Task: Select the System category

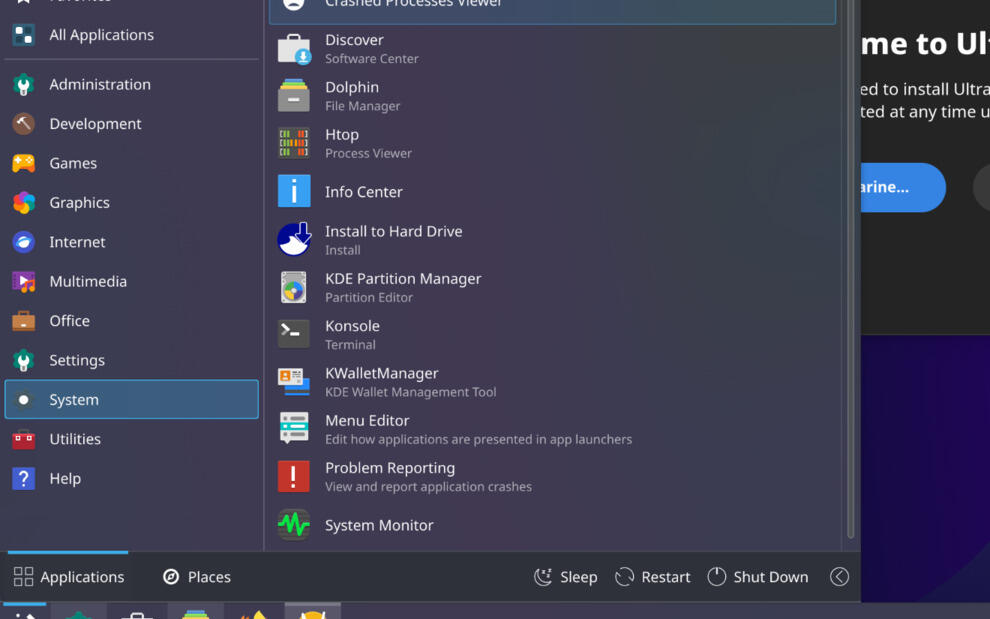Action: point(131,399)
